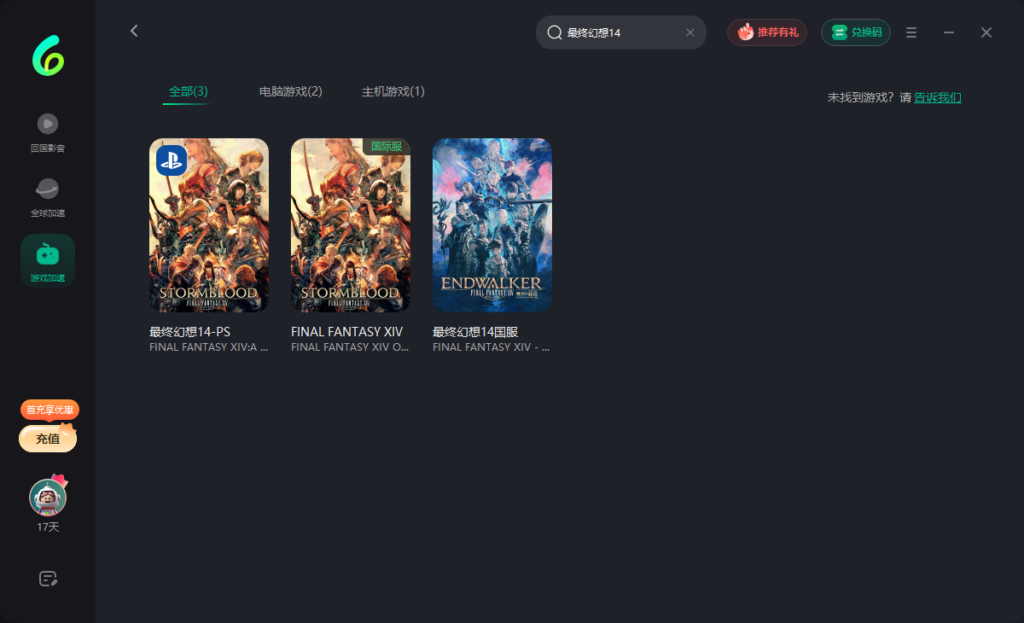Click the 兑换码 button
The width and height of the screenshot is (1024, 623).
click(x=855, y=33)
